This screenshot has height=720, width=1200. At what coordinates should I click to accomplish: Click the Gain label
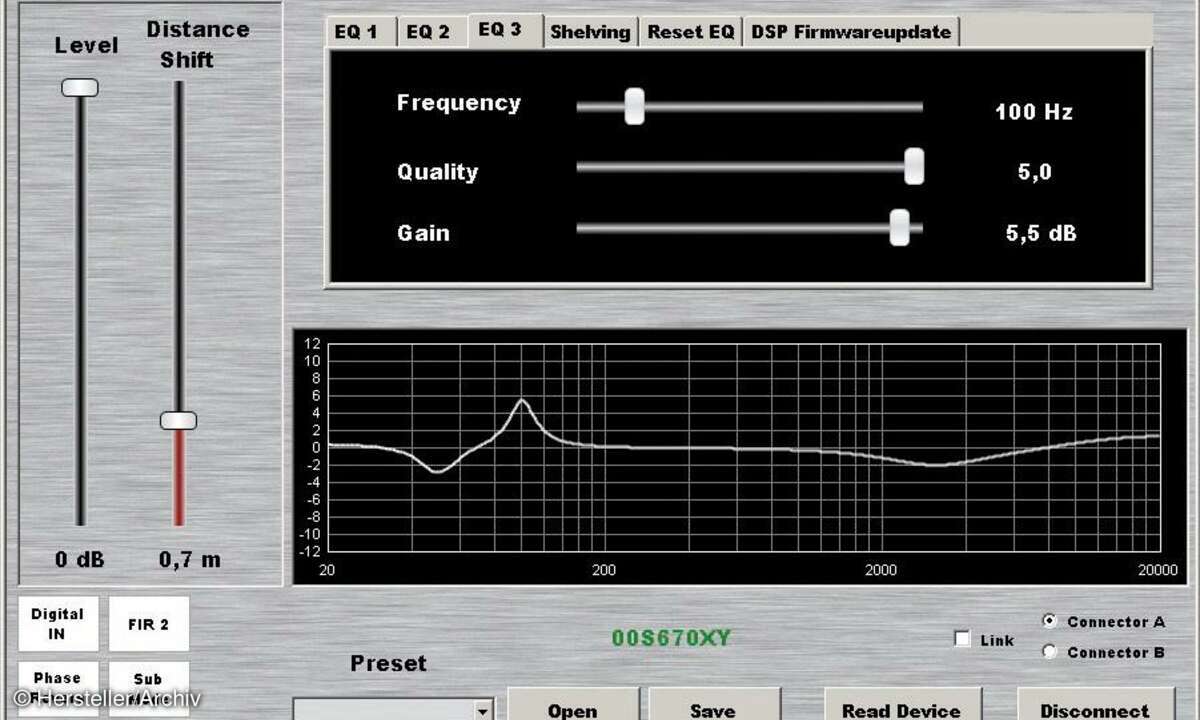pos(424,233)
